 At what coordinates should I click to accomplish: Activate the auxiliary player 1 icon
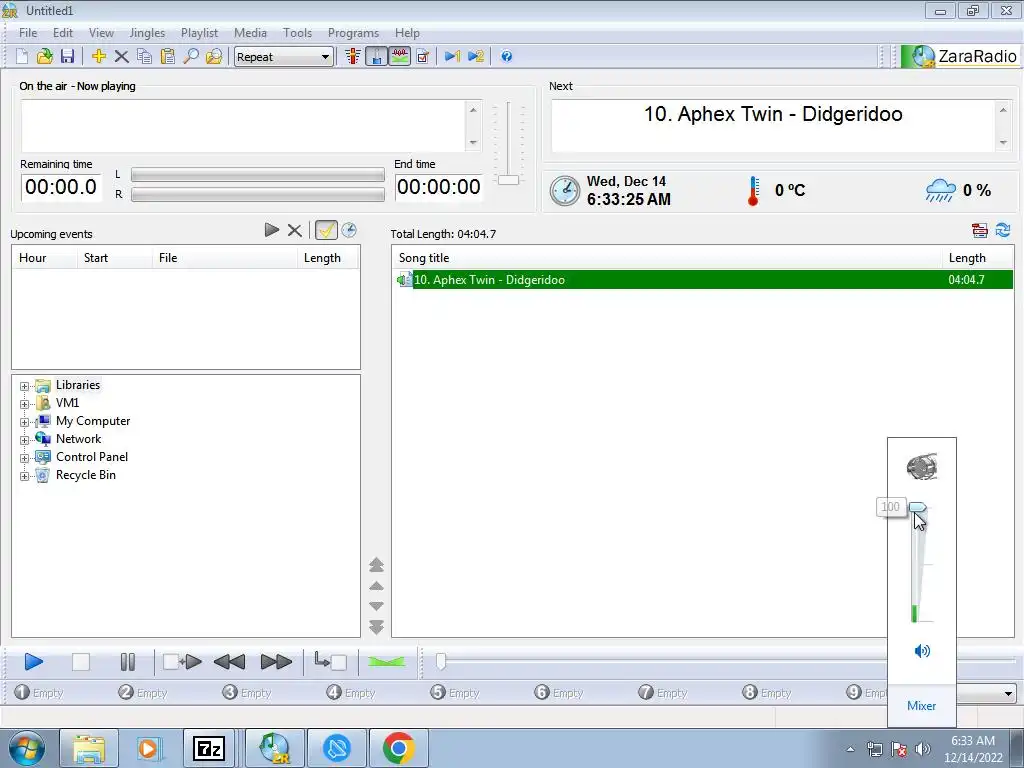point(453,57)
